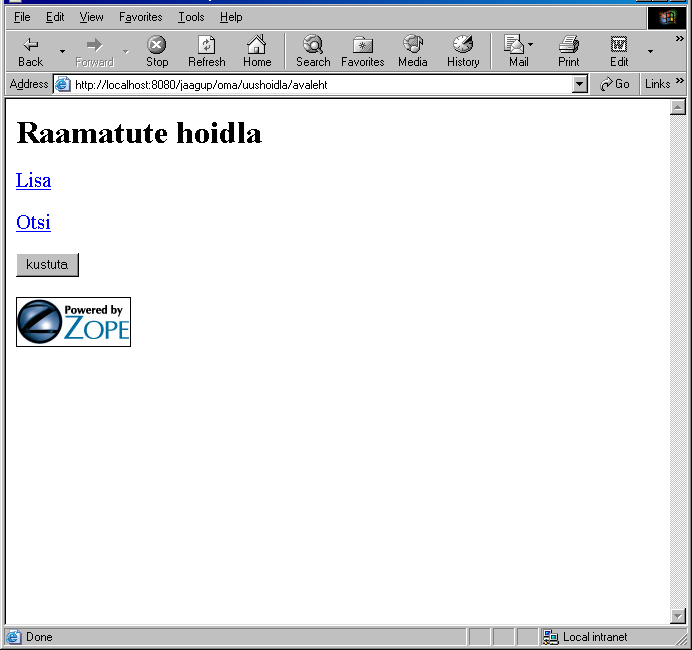This screenshot has width=692, height=650.
Task: Open the Media bar icon
Action: 413,51
